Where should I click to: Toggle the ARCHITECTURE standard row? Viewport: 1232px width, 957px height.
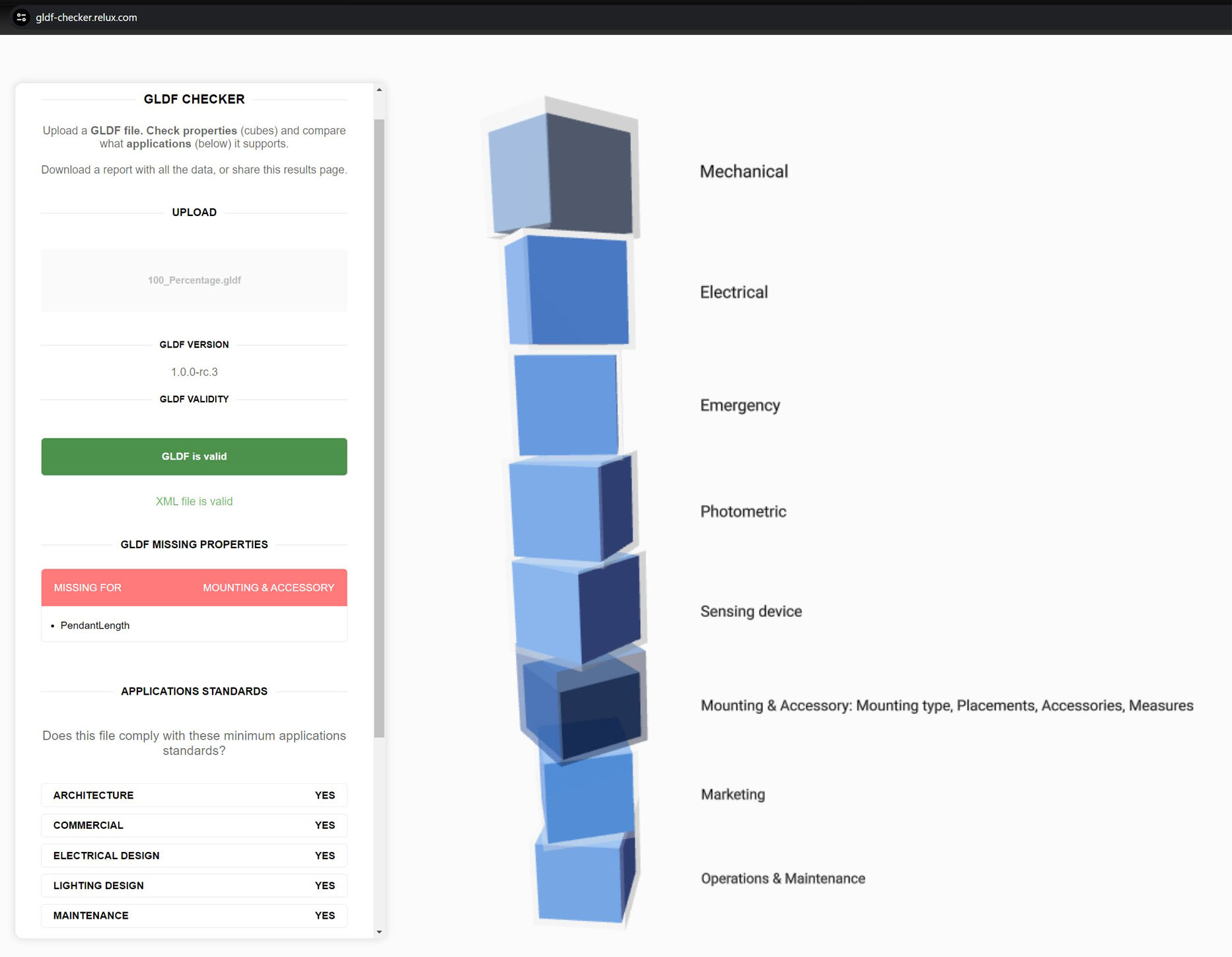click(194, 795)
